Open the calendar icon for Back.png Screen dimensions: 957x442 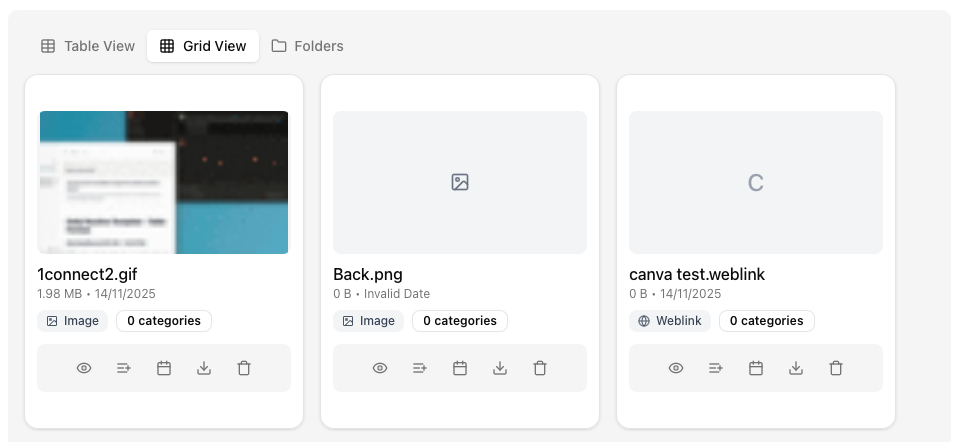coord(460,368)
